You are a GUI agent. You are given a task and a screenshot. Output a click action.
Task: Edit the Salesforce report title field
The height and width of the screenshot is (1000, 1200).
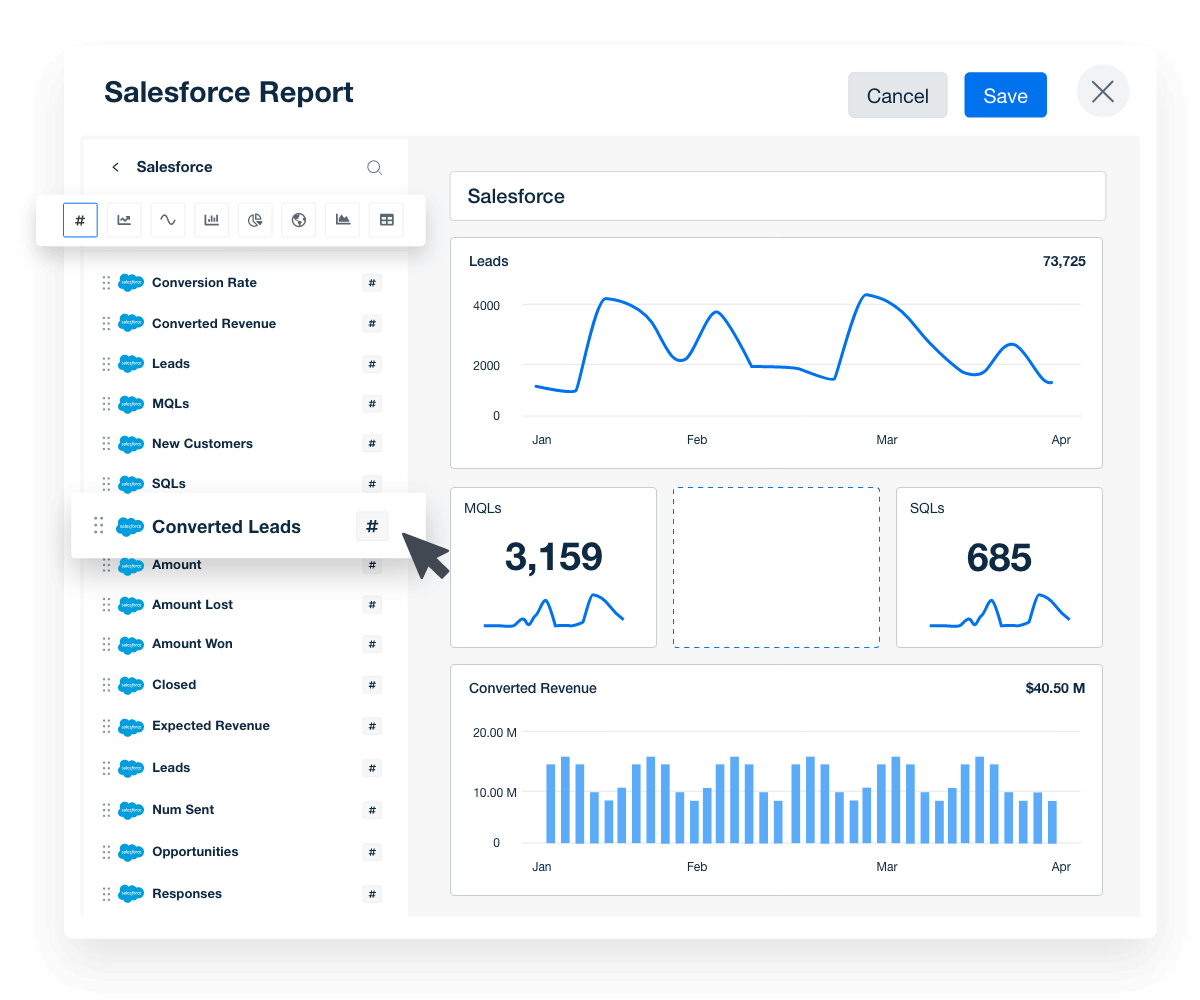[x=777, y=196]
